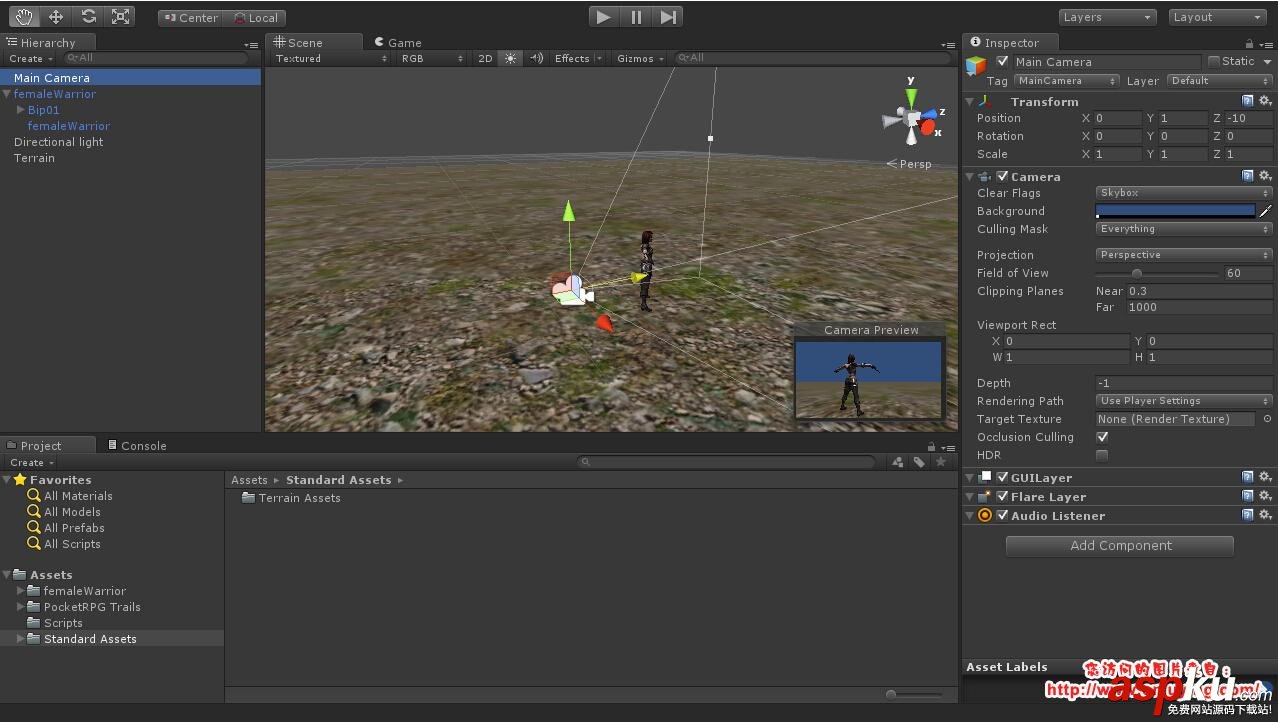This screenshot has width=1278, height=722.
Task: Enable the HDR checkbox
Action: (x=1102, y=455)
